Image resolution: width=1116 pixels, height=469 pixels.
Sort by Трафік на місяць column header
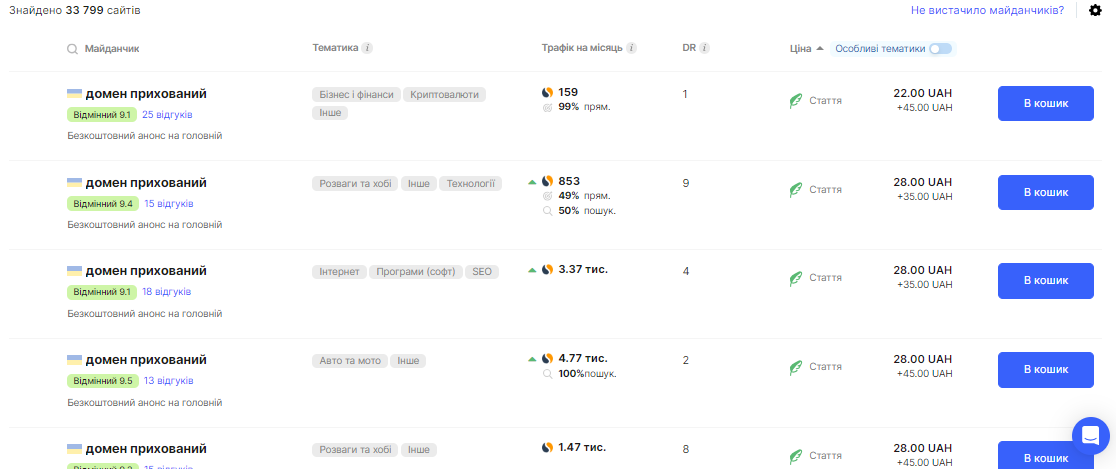[581, 48]
